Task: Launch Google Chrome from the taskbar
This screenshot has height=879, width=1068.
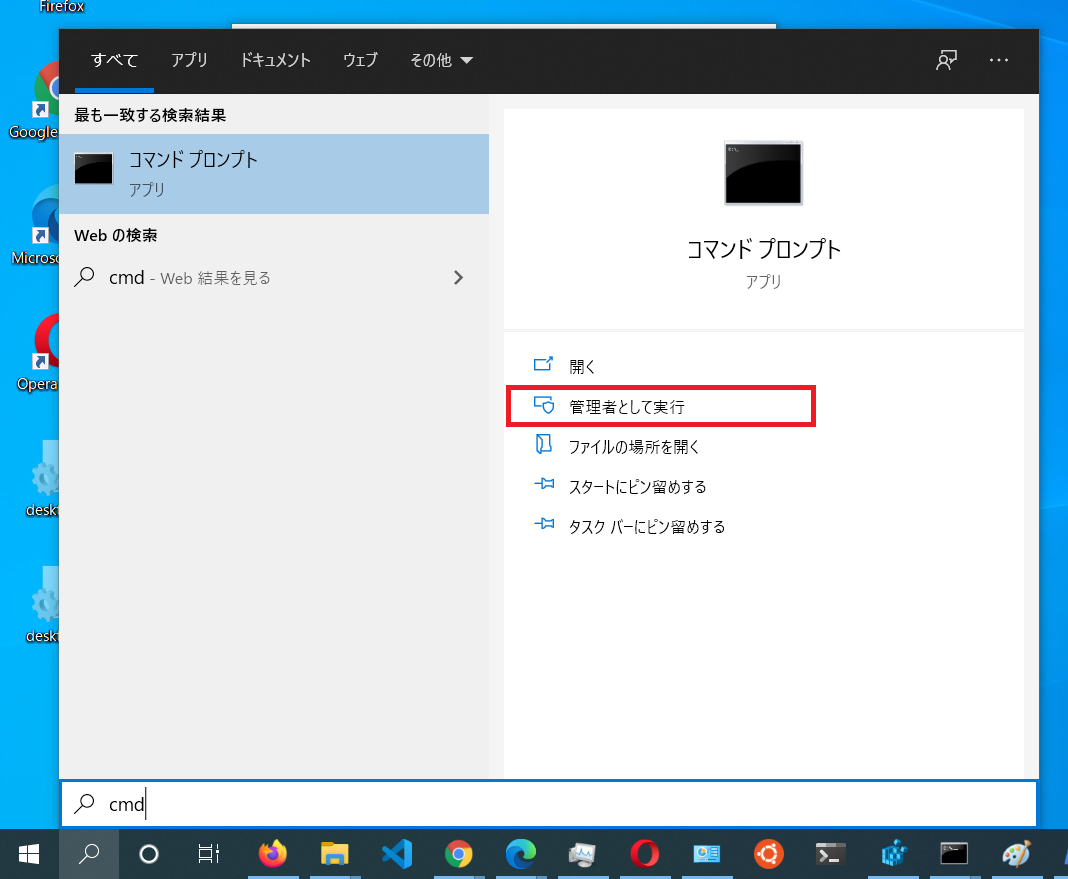Action: tap(458, 854)
